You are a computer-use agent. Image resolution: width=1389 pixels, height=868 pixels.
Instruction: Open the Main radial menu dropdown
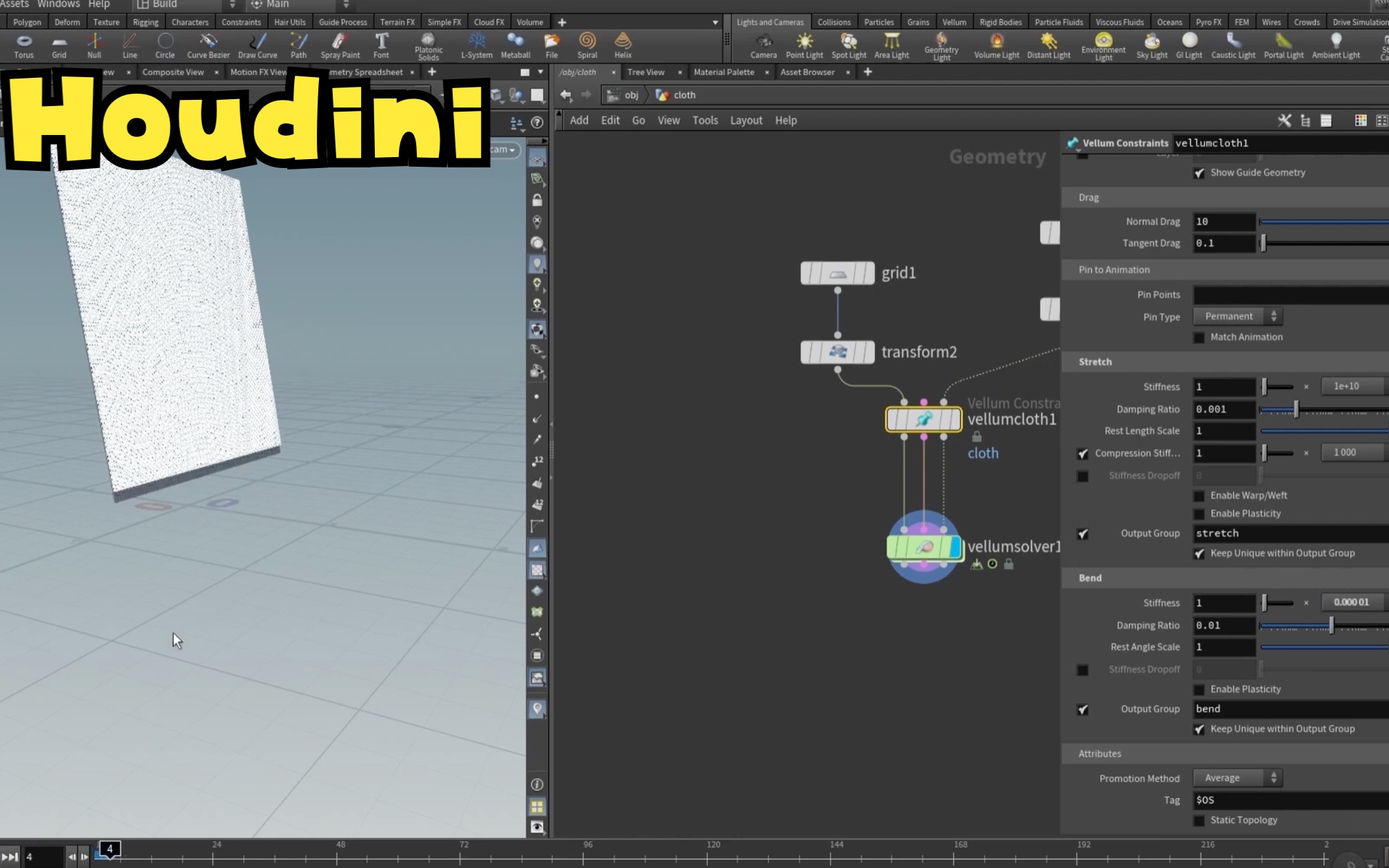tap(299, 4)
